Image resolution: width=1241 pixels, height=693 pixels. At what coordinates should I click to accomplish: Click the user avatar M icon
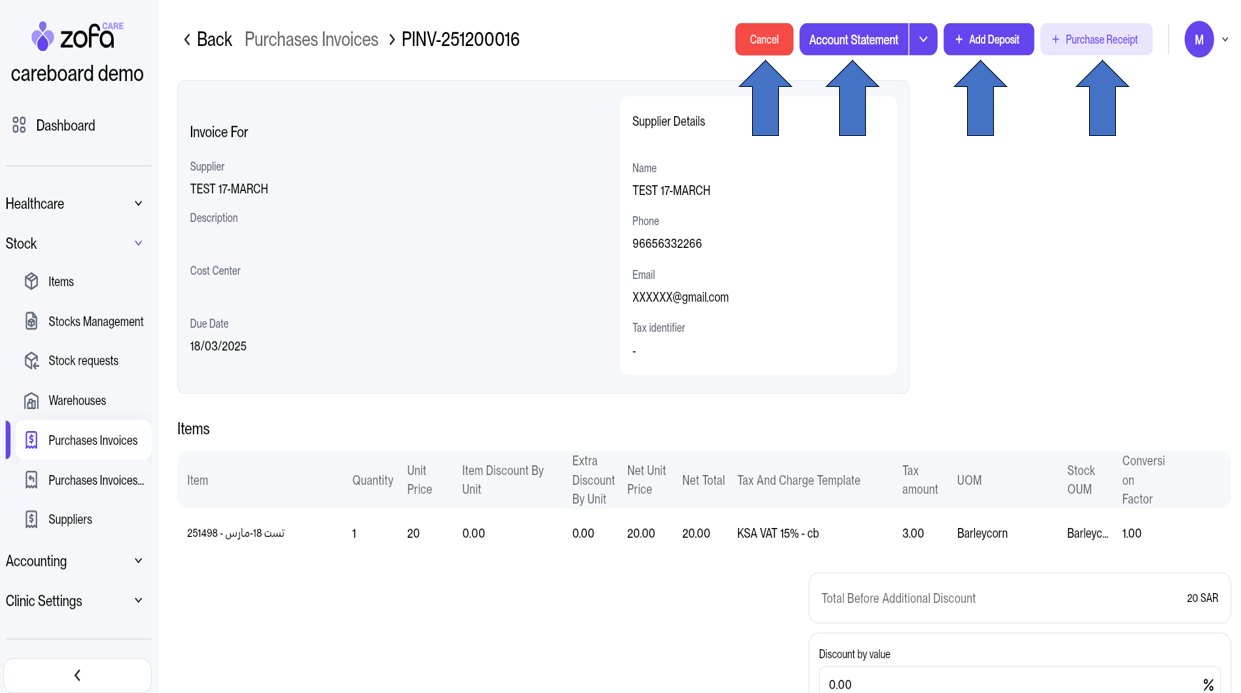coord(1198,40)
